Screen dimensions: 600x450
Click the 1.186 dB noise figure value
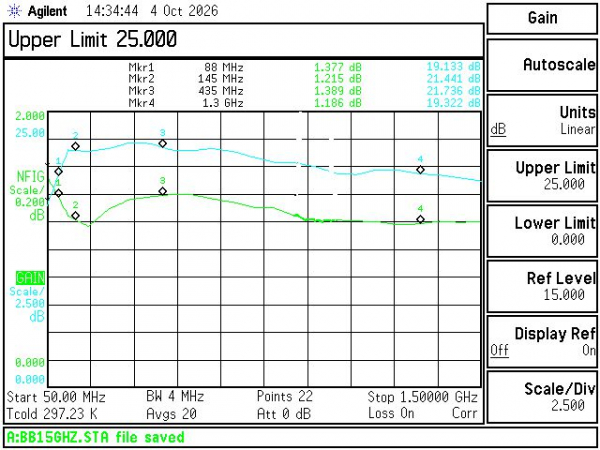click(338, 103)
